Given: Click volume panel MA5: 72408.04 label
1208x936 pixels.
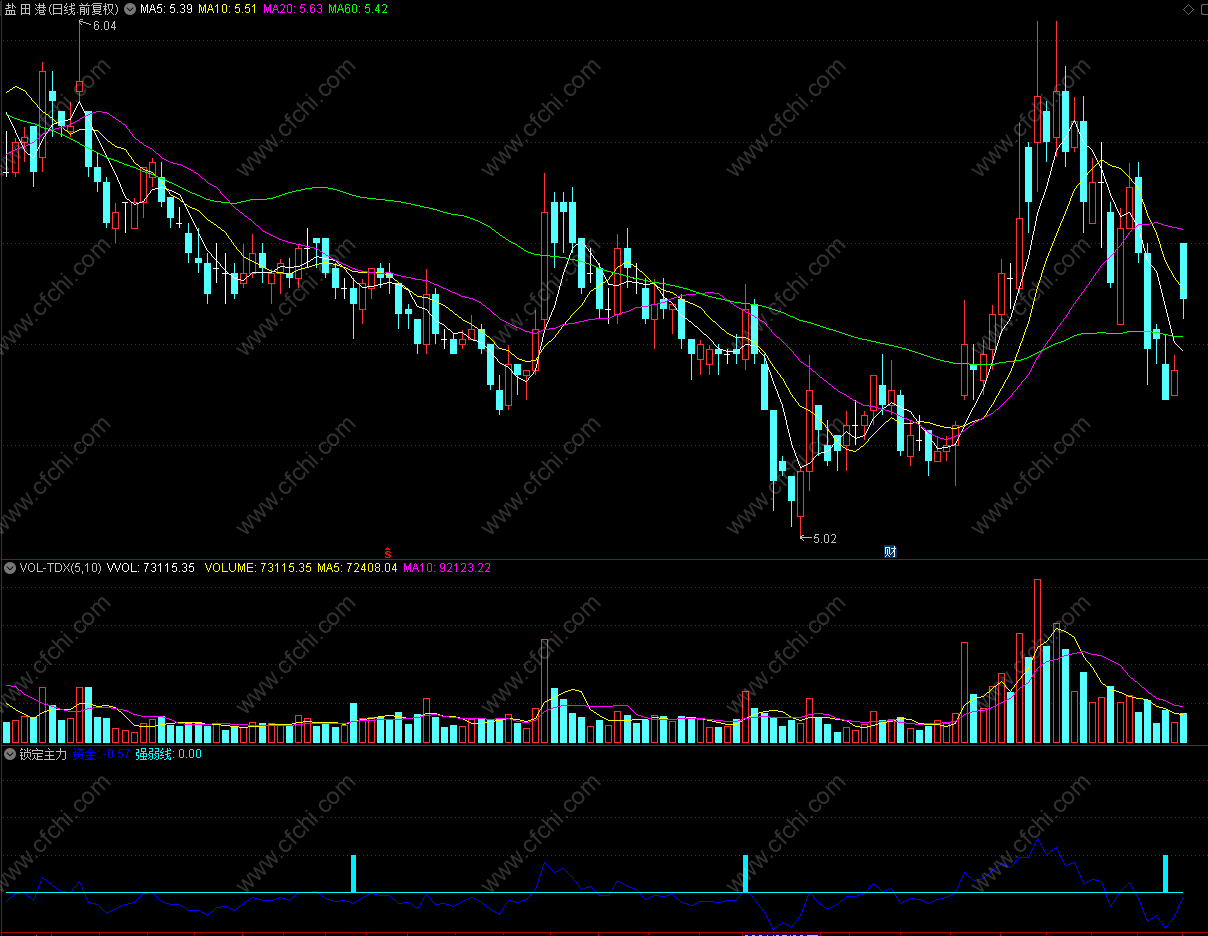Looking at the screenshot, I should (357, 568).
